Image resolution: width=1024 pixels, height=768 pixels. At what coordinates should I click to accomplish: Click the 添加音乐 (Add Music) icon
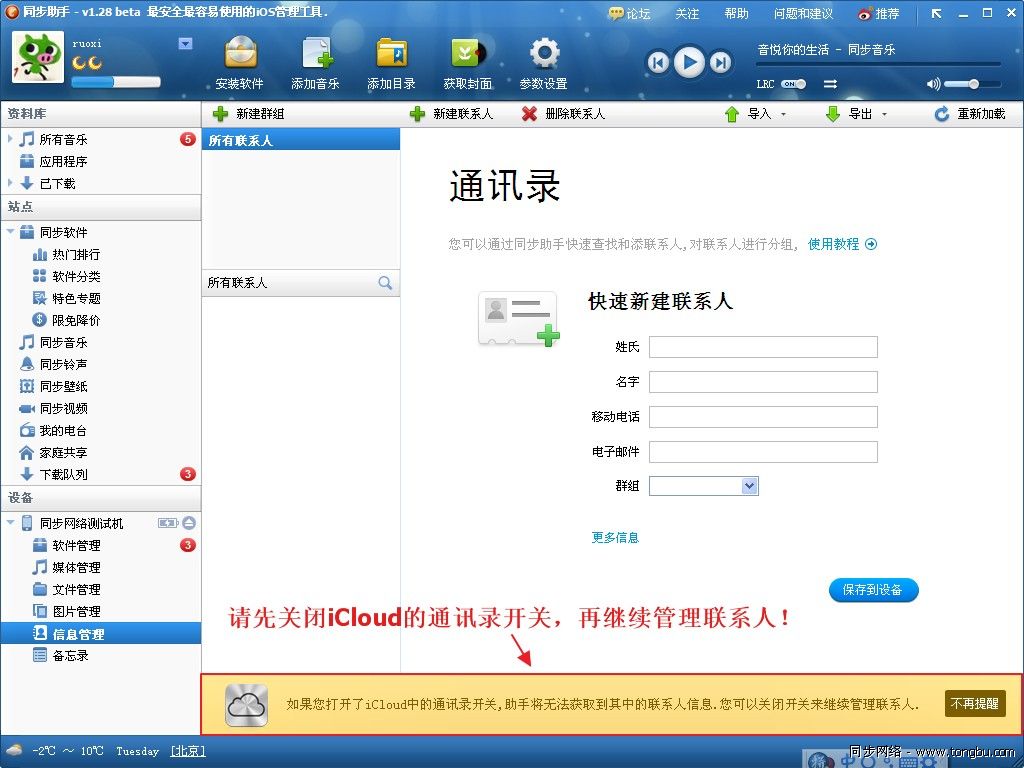tap(315, 57)
